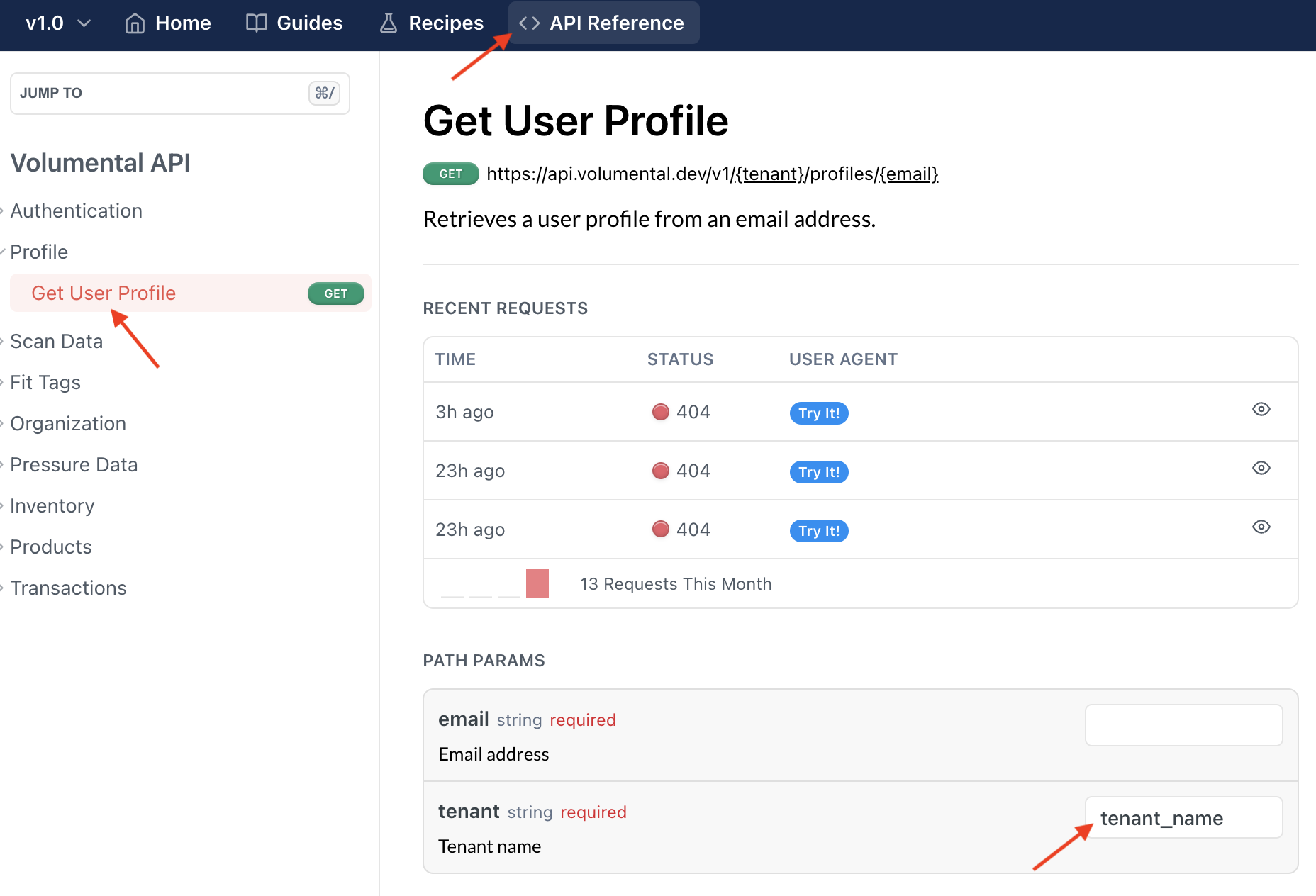Click the GET badge next to the endpoint URL
The height and width of the screenshot is (896, 1316).
pyautogui.click(x=450, y=174)
